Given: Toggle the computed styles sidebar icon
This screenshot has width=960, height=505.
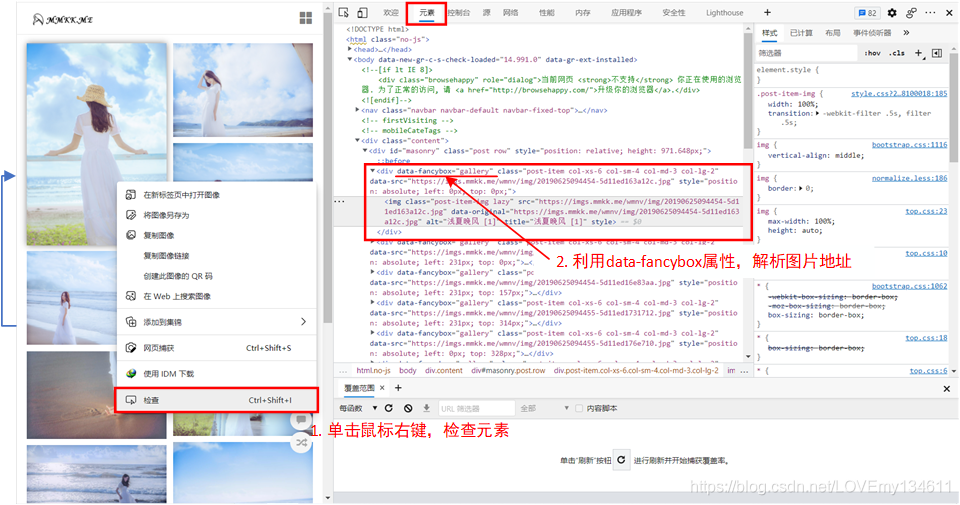Looking at the screenshot, I should point(937,53).
